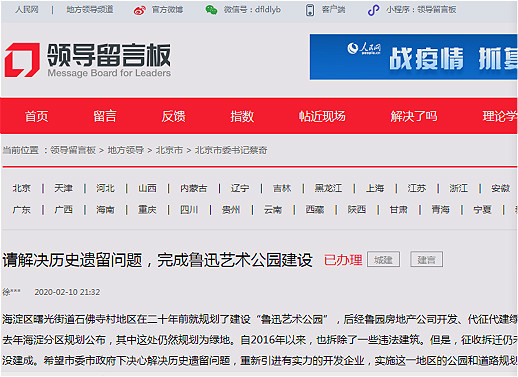Select the 西藏 region link
518x377 pixels.
pyautogui.click(x=315, y=210)
